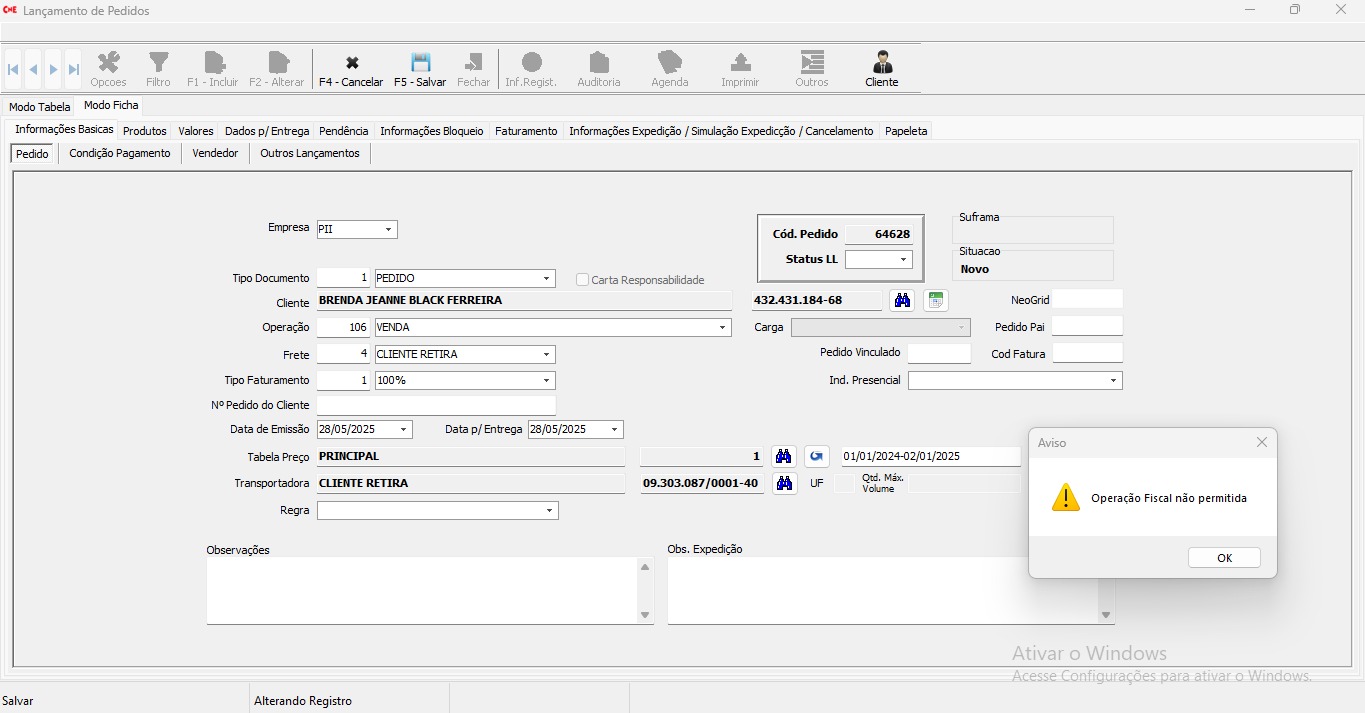Open the Opcoes tools icon

[108, 64]
